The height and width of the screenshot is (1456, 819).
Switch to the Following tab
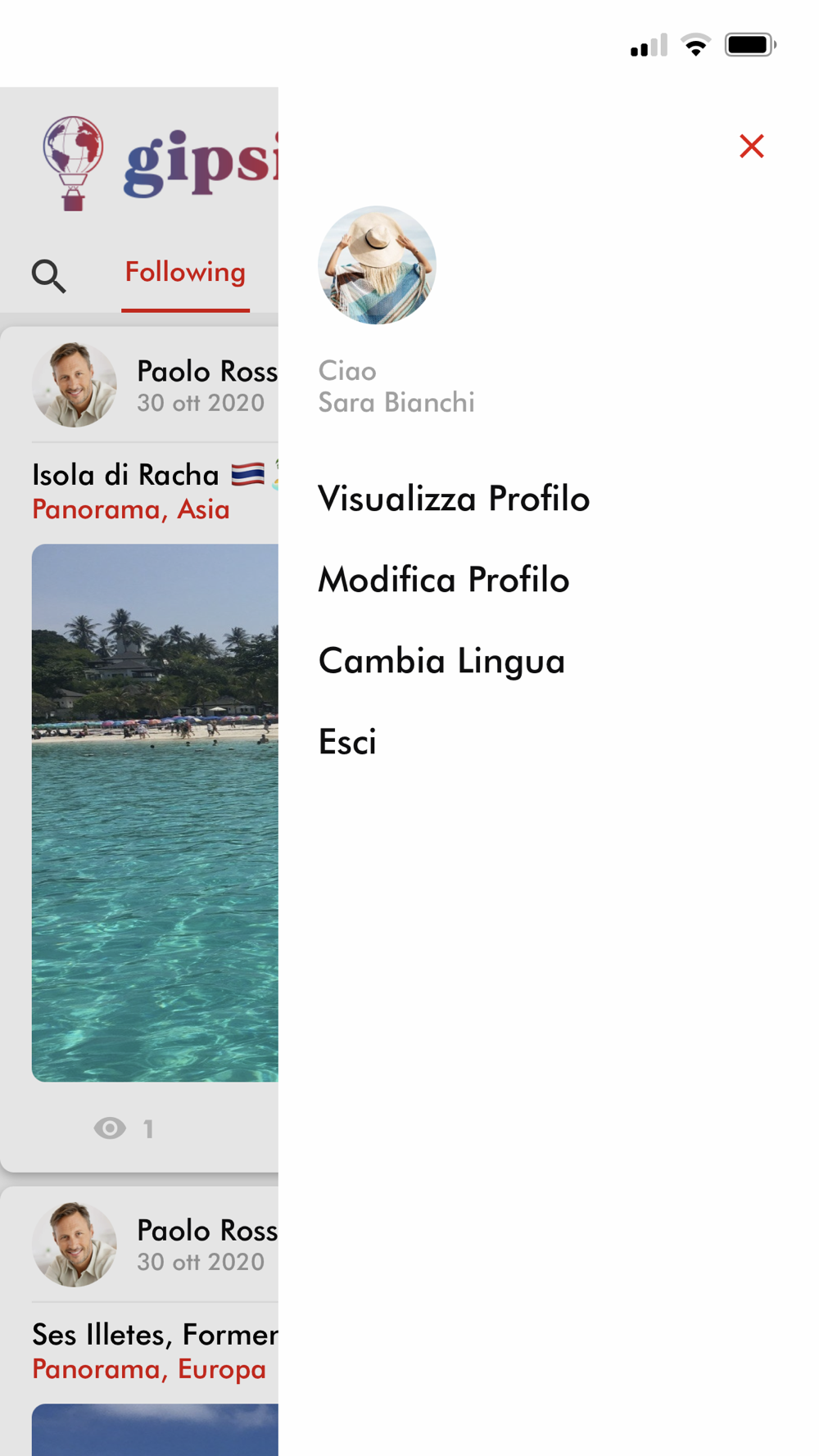(x=185, y=273)
